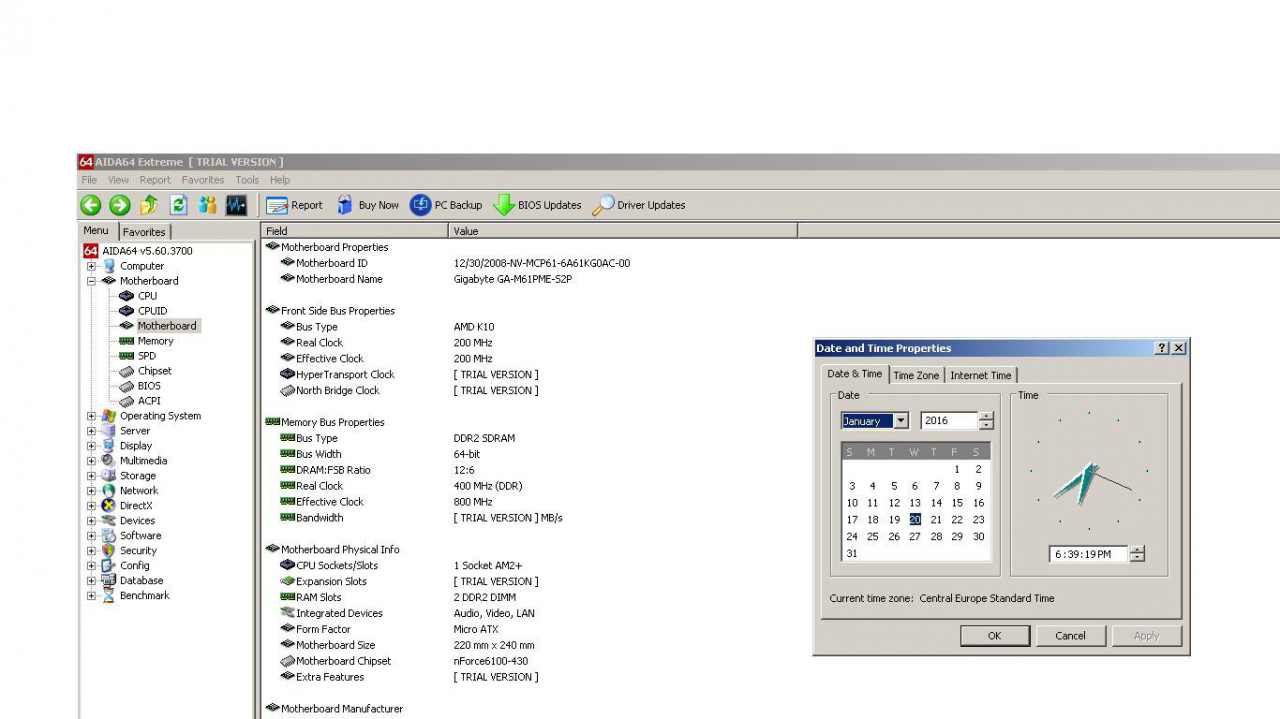This screenshot has height=719, width=1280.
Task: Open the graph monitor toolbar icon
Action: click(236, 205)
